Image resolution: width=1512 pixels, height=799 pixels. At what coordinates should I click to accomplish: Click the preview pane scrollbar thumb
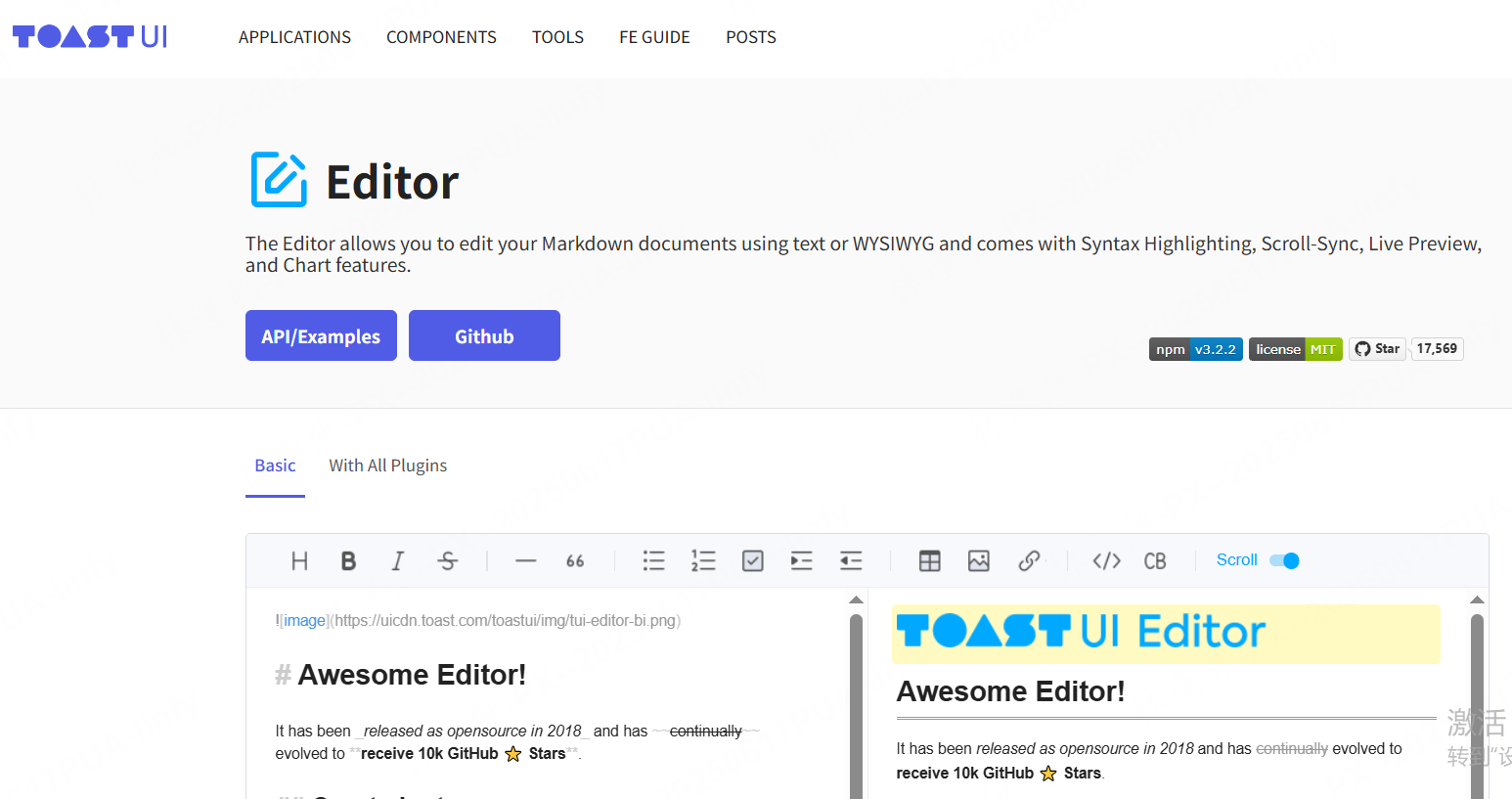1477,706
